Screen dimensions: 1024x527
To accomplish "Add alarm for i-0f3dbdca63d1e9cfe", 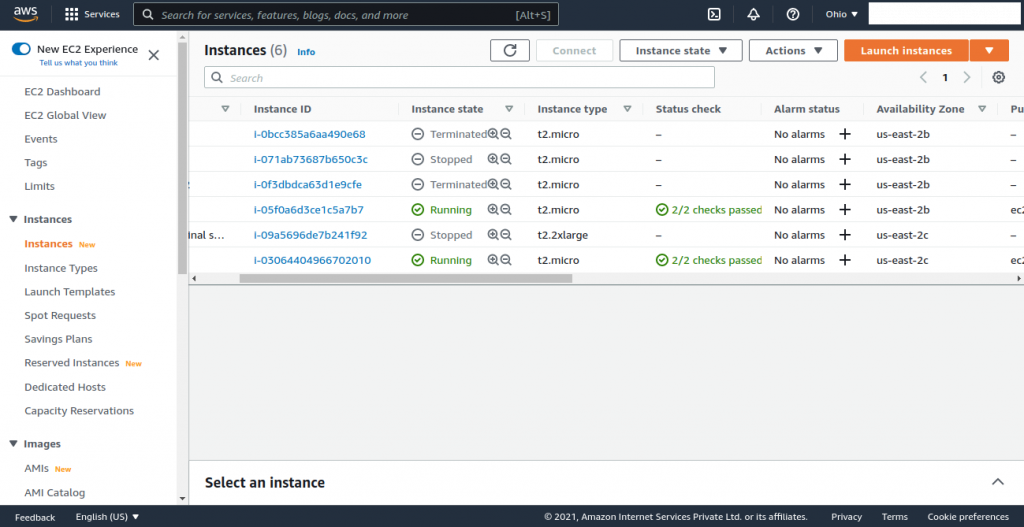I will [845, 184].
